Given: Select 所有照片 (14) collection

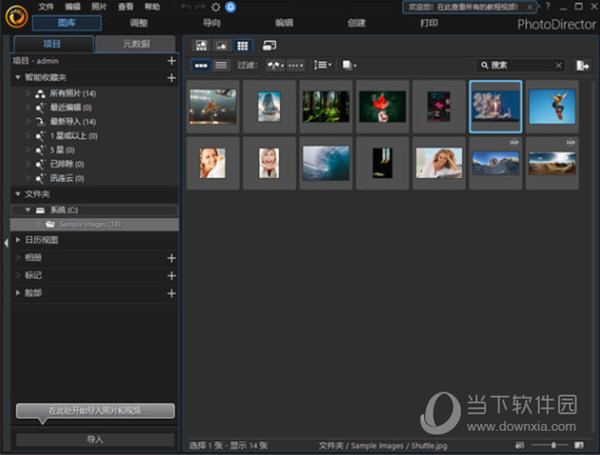Looking at the screenshot, I should (73, 93).
